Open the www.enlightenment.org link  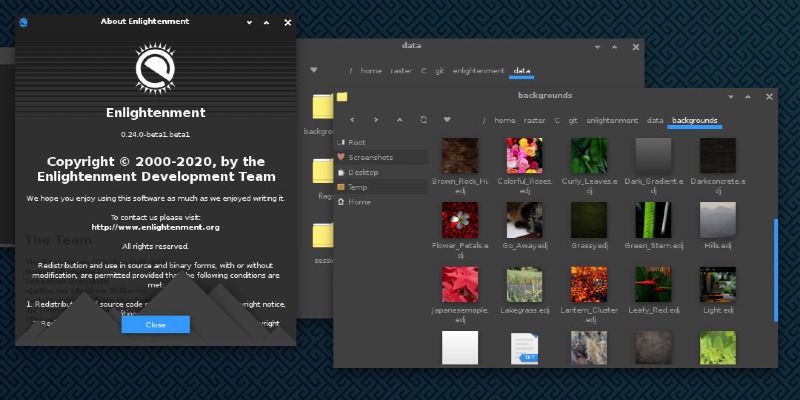tap(155, 227)
